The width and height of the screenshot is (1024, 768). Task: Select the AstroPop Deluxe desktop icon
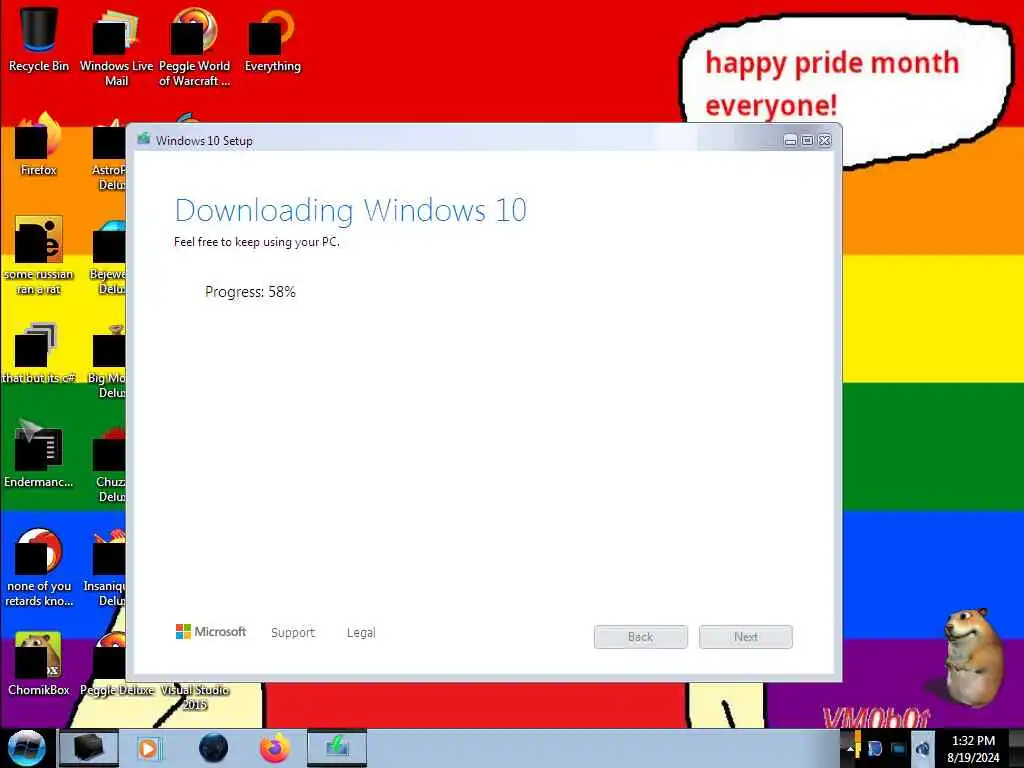pos(108,153)
